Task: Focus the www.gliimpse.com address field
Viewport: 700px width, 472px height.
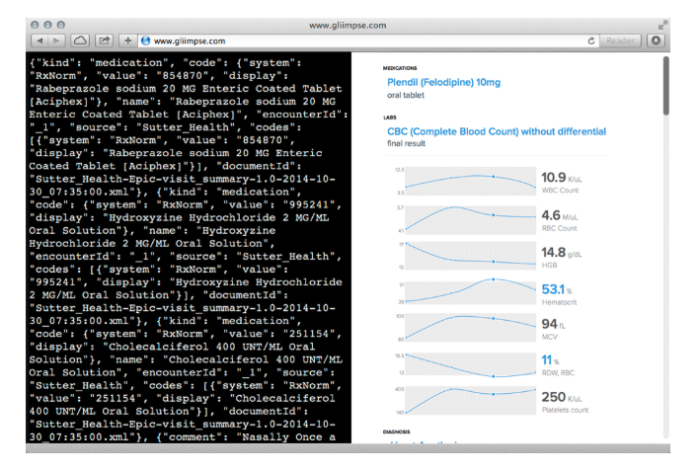Action: click(x=368, y=41)
